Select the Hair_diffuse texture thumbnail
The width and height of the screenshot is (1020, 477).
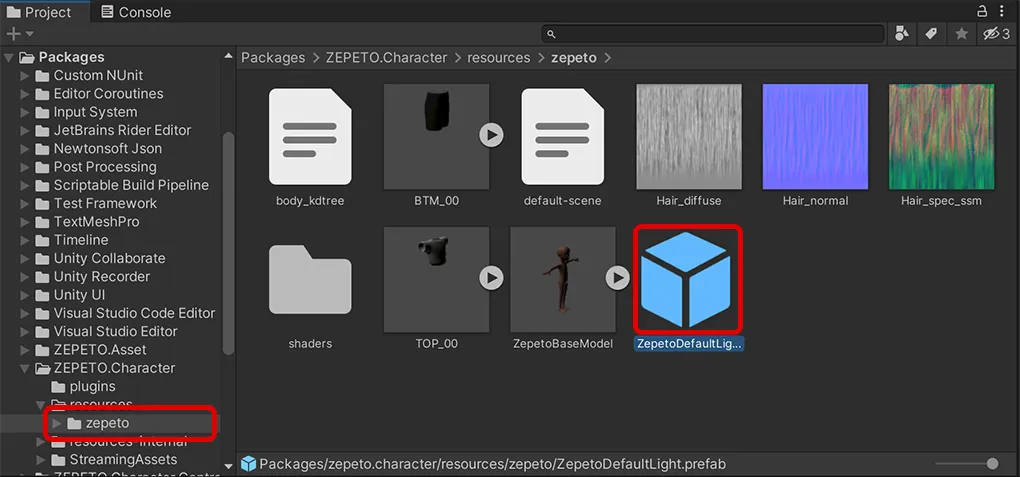click(689, 137)
